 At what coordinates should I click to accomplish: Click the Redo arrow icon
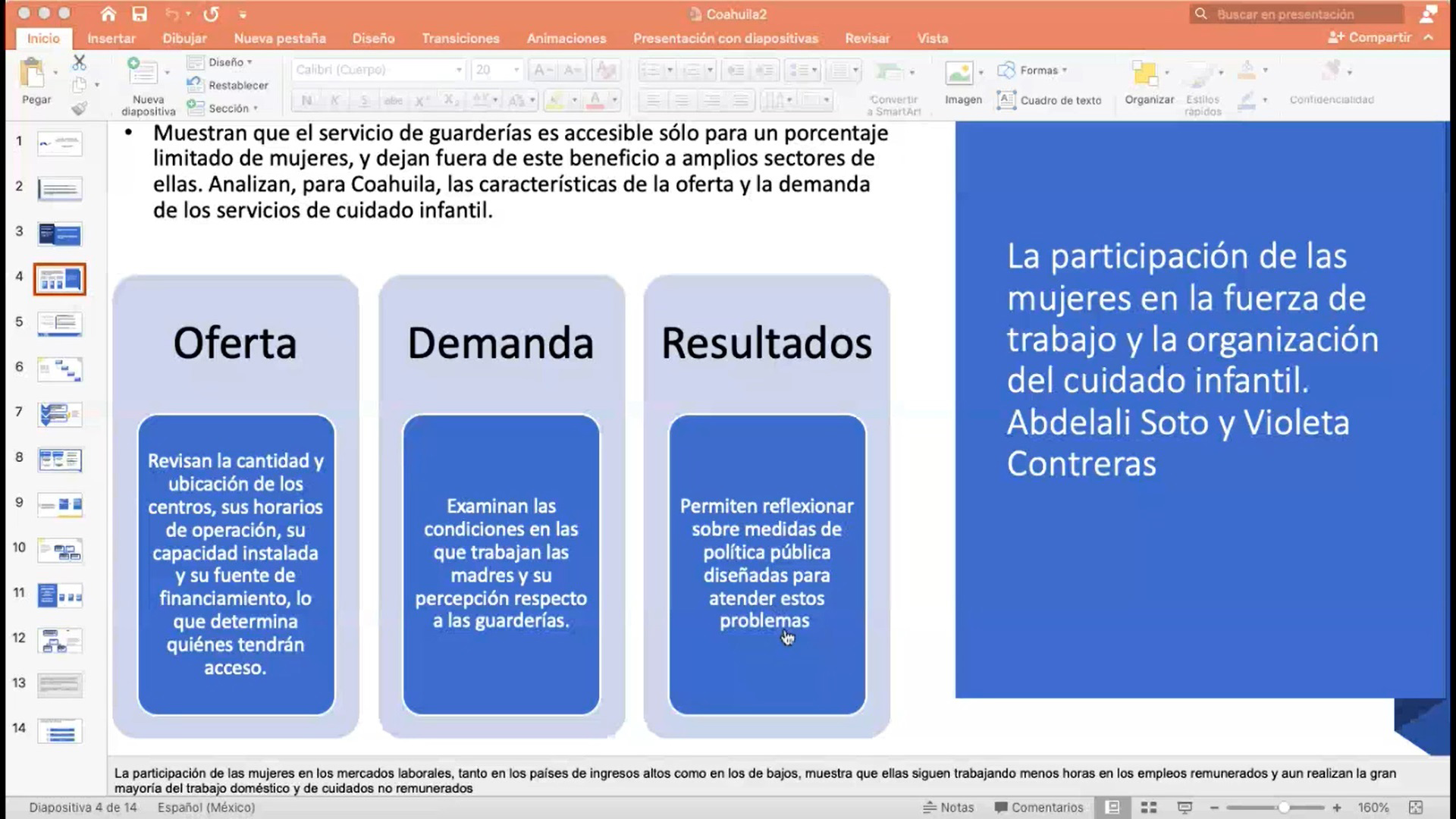pyautogui.click(x=211, y=14)
